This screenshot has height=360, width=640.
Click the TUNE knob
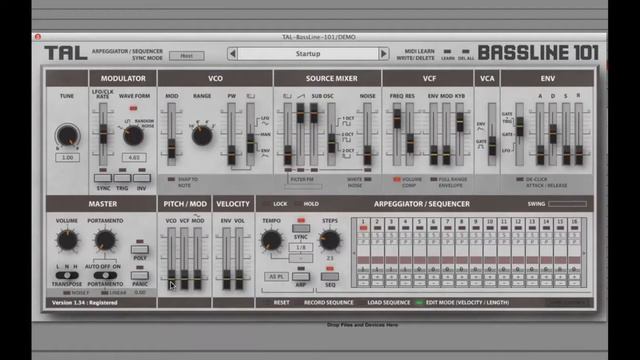[x=68, y=136]
